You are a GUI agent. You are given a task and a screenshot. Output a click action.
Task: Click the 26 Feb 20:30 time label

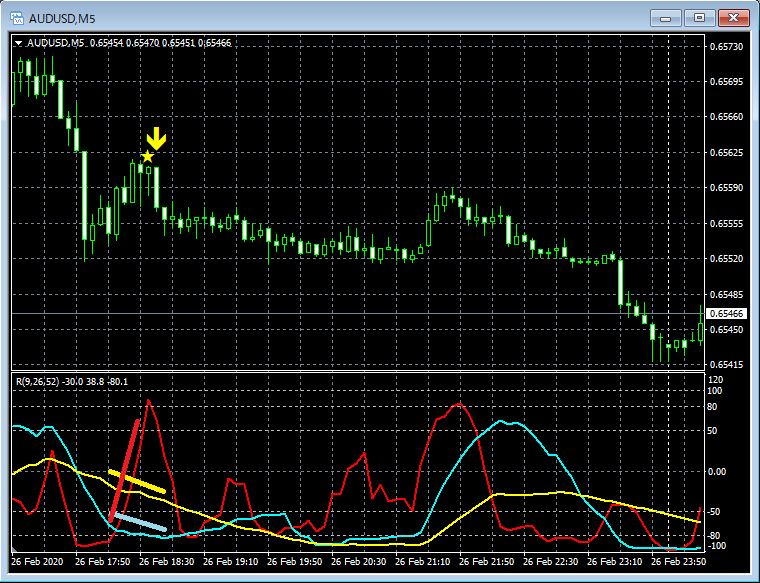[x=358, y=562]
